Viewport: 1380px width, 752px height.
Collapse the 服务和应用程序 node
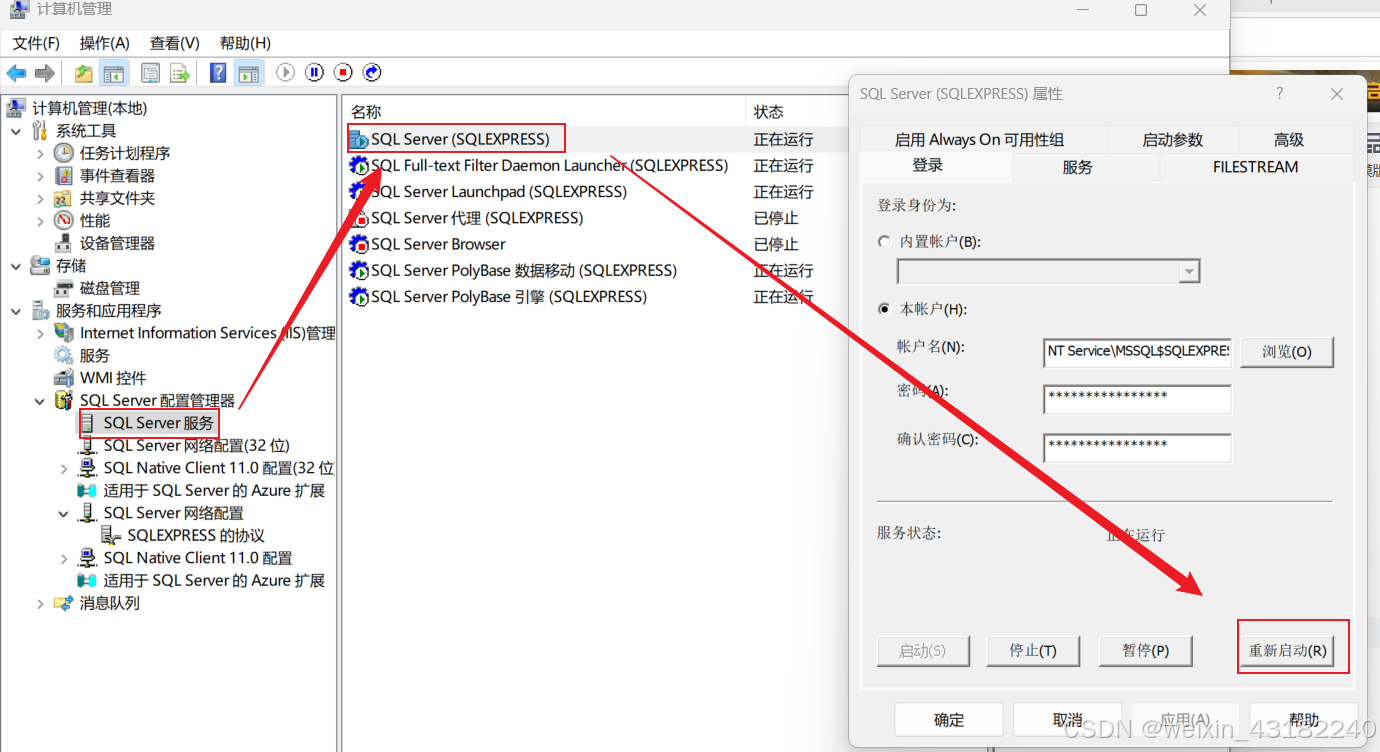[x=16, y=311]
